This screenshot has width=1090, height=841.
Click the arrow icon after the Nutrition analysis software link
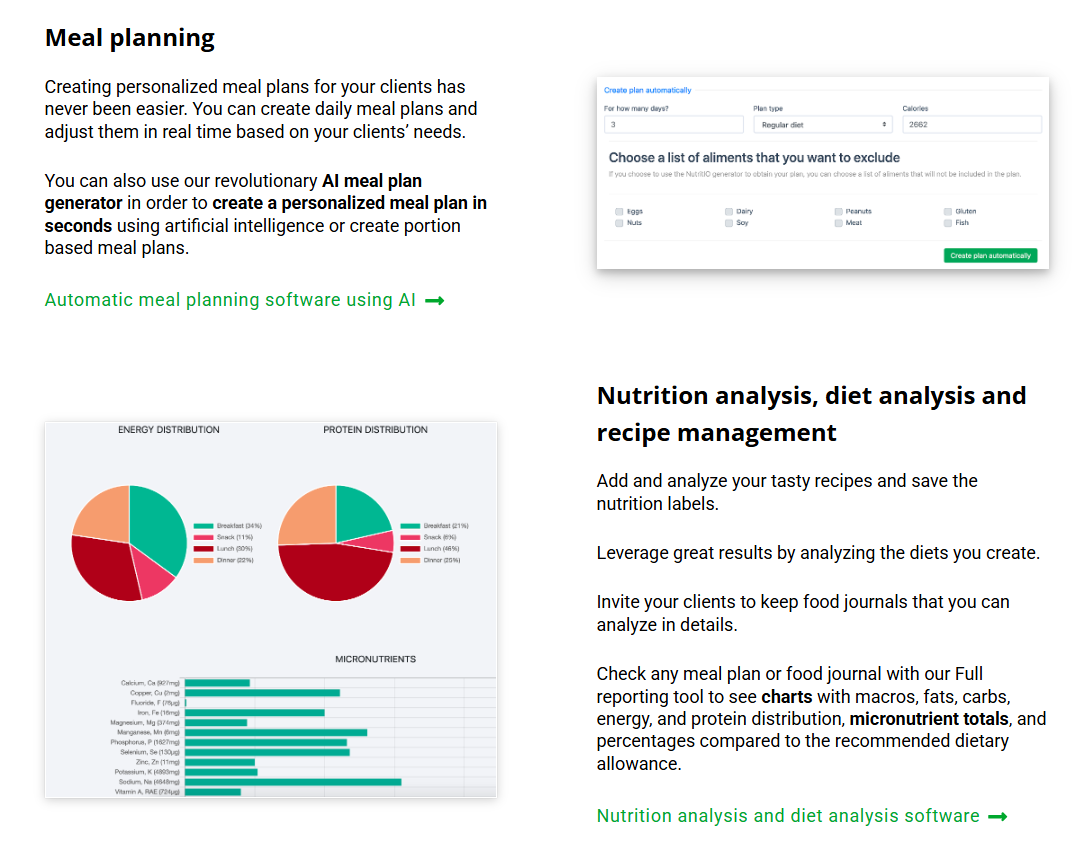click(x=997, y=817)
